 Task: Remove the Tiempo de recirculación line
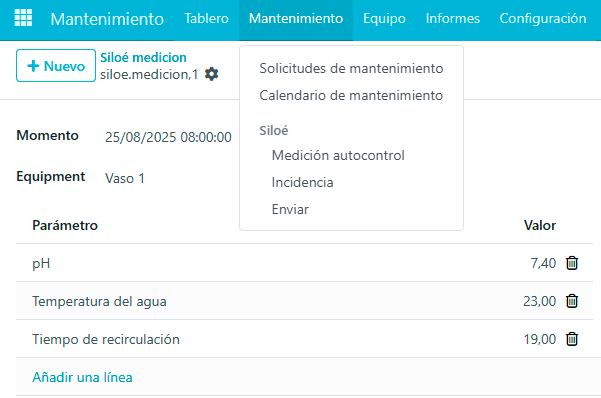click(x=572, y=339)
